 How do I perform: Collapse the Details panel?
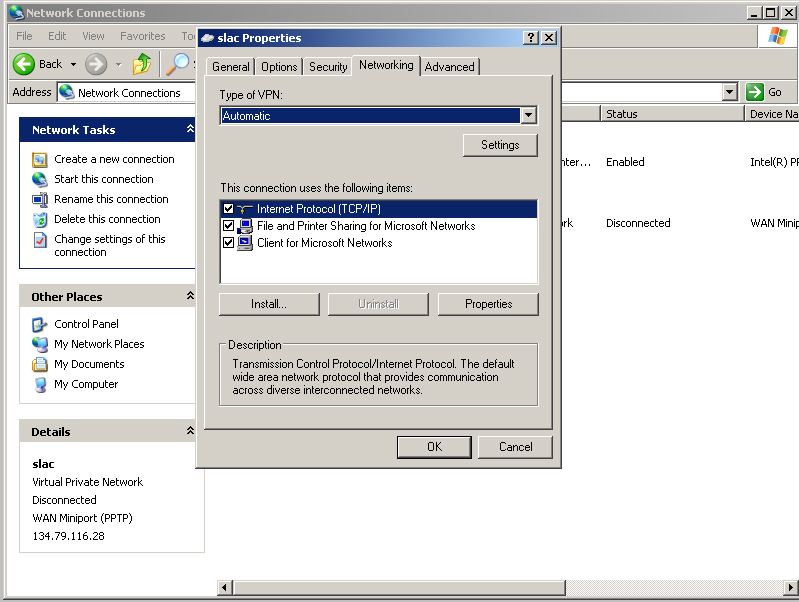coord(190,431)
